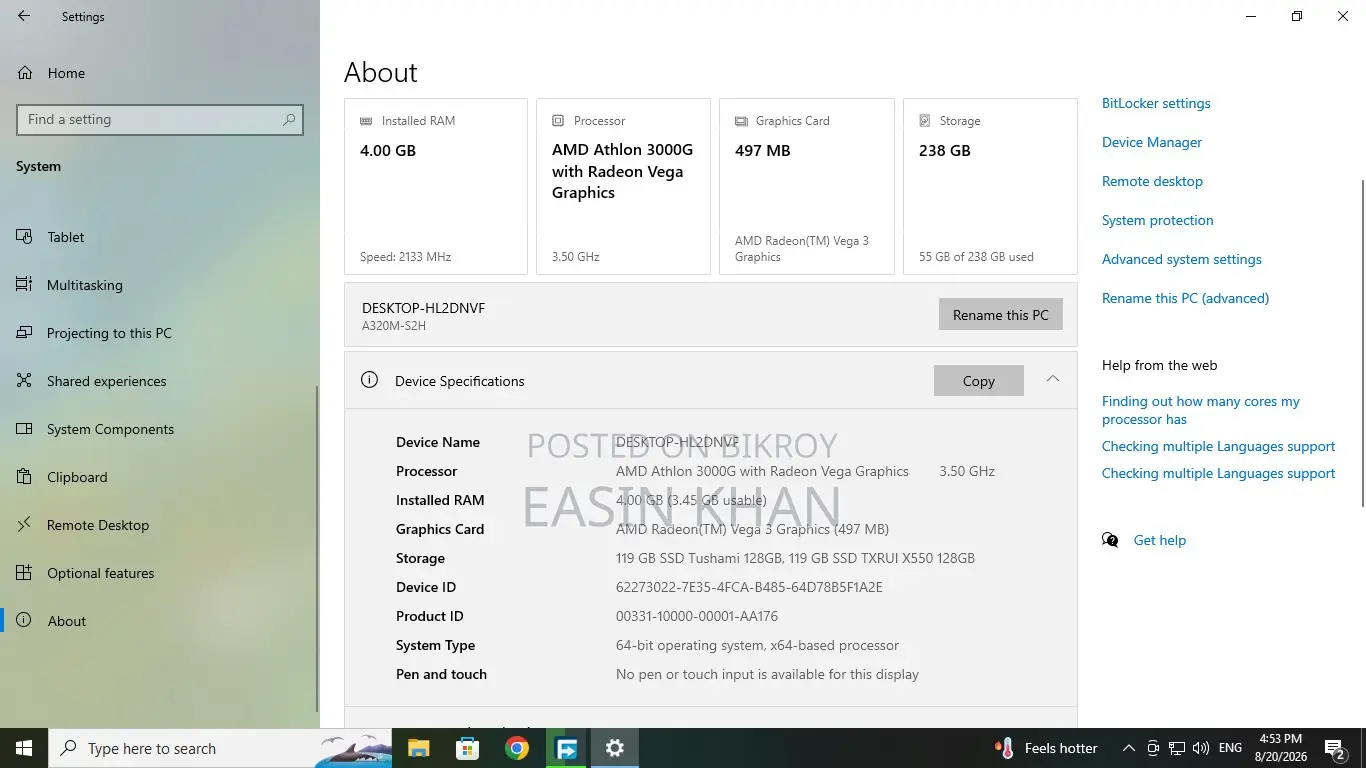The width and height of the screenshot is (1366, 768).
Task: Click Get help link
Action: point(1159,540)
